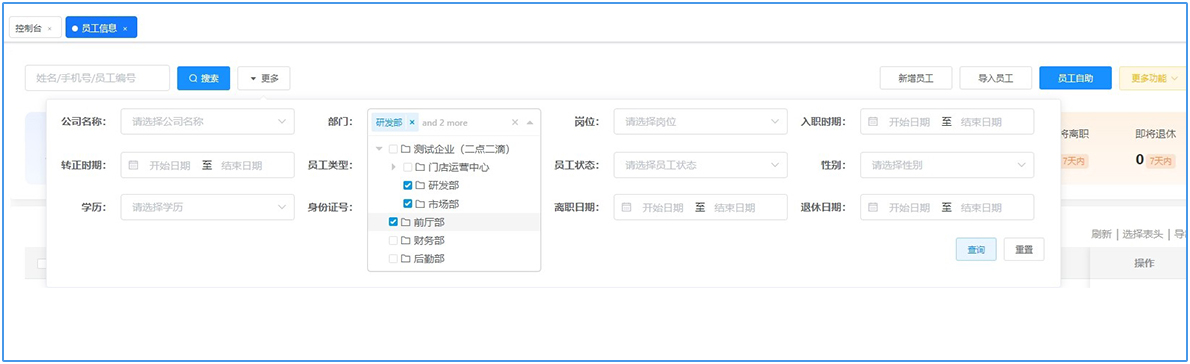This screenshot has width=1190, height=364.
Task: Click the 重置 button
Action: (1024, 249)
